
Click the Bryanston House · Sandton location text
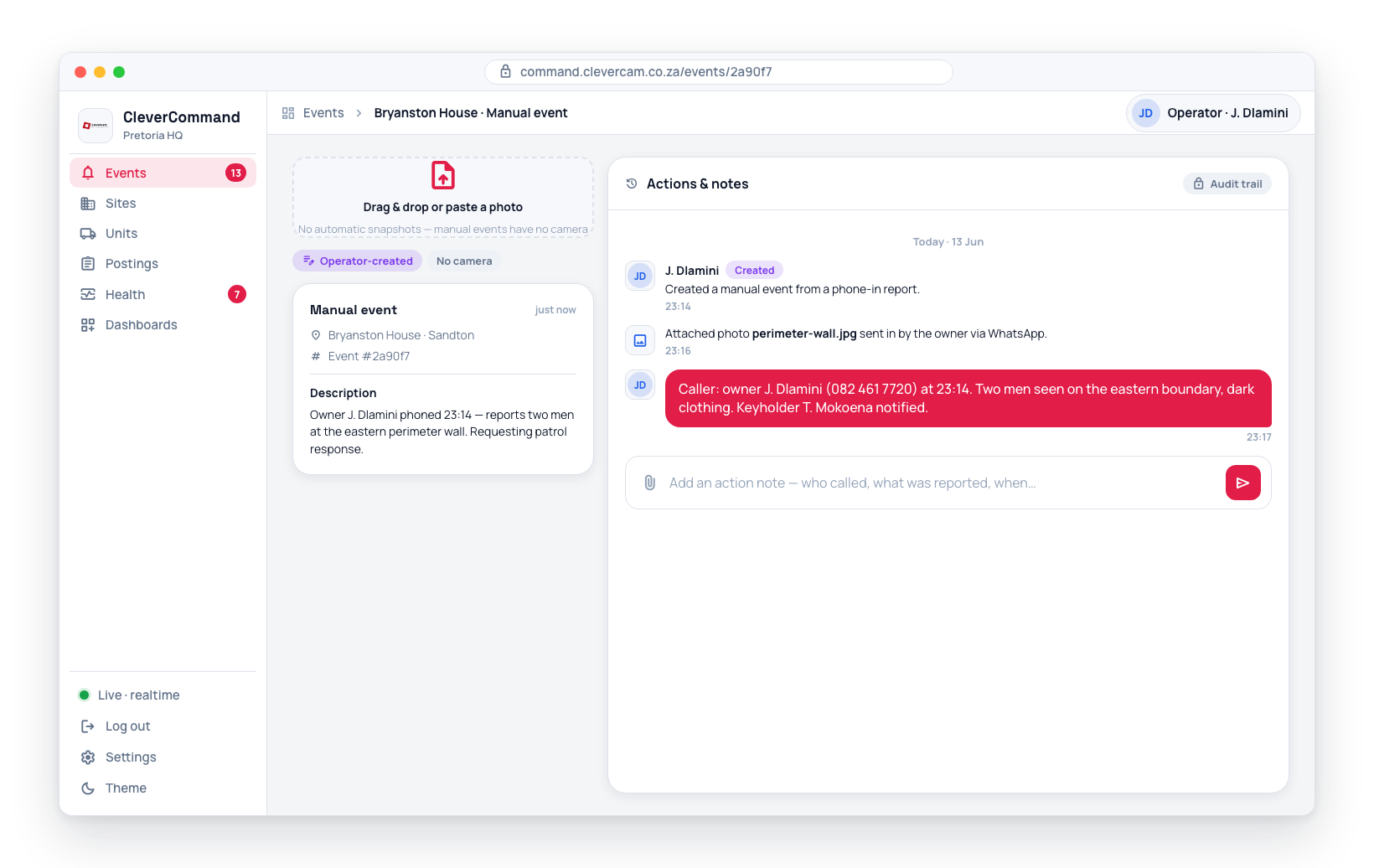pos(401,335)
